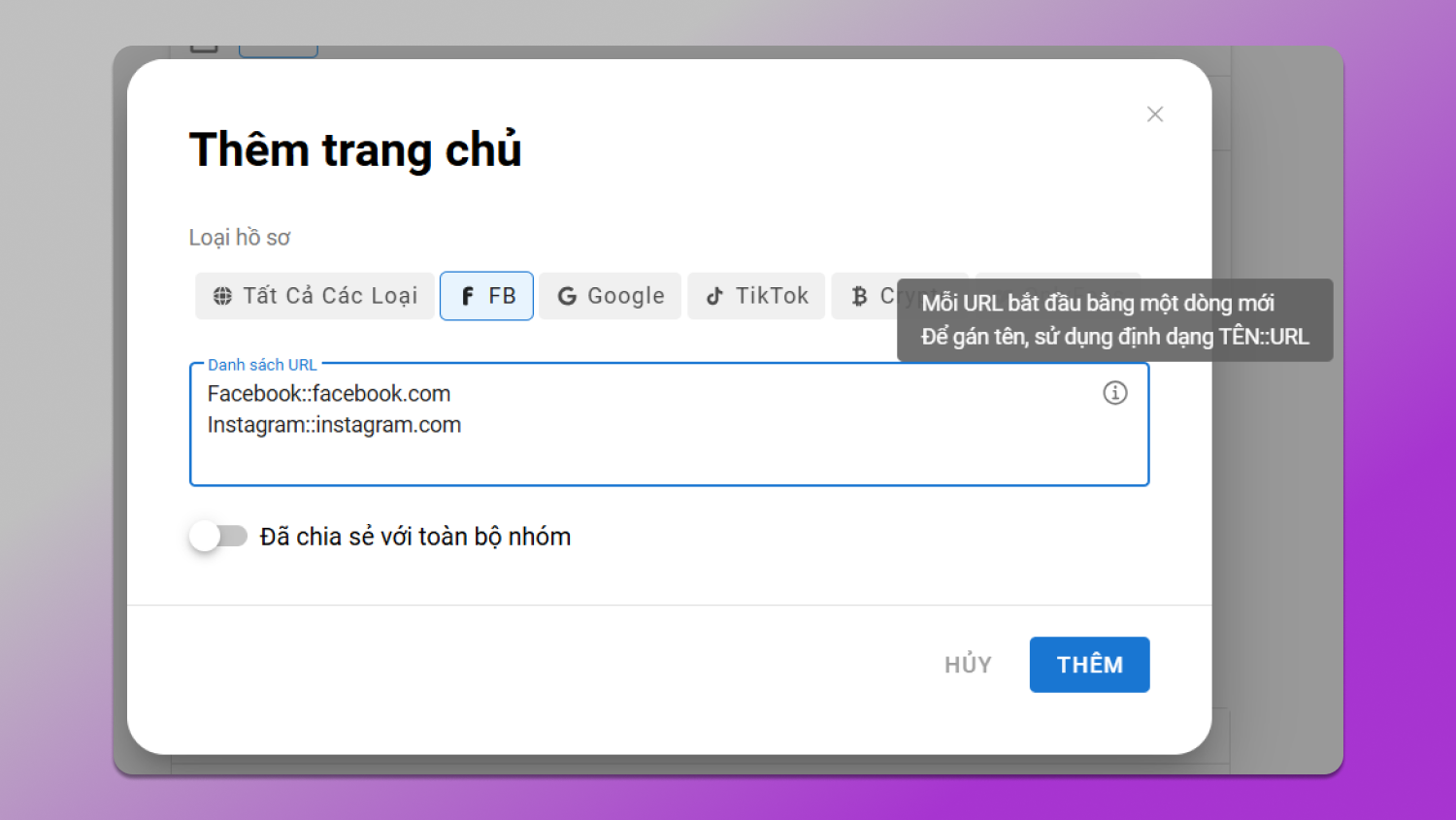Place cursor on the Instagram::instagram.com line

tap(334, 425)
